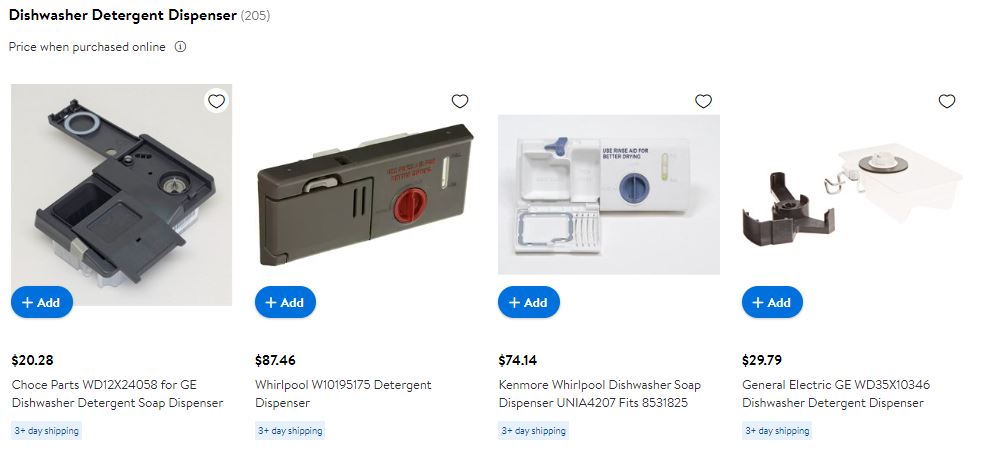Open Choce Parts WD12X24058 product title link
This screenshot has height=450, width=982.
pos(118,394)
